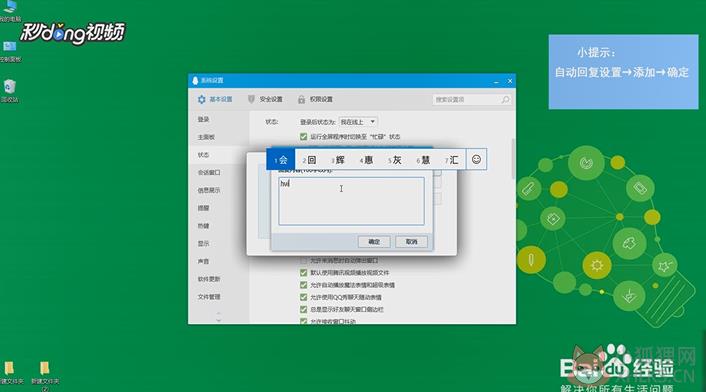
Task: Toggle 允许使用QQ秀聊天随动表情 checkbox
Action: coord(303,297)
